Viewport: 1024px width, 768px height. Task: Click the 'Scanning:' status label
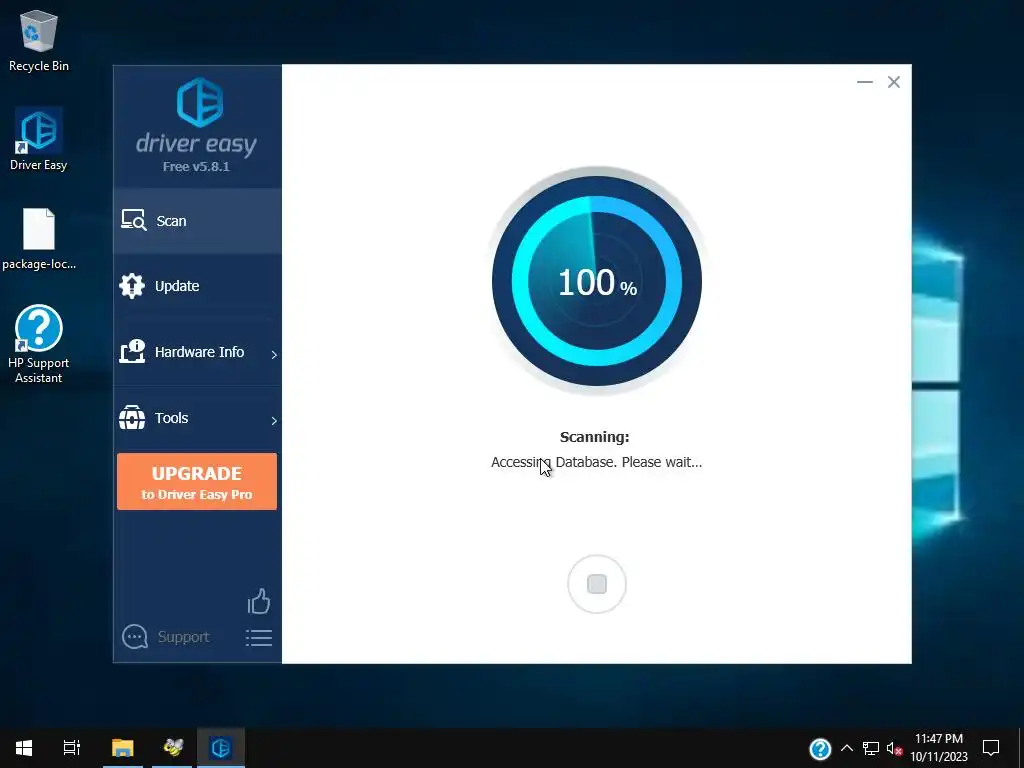point(594,437)
